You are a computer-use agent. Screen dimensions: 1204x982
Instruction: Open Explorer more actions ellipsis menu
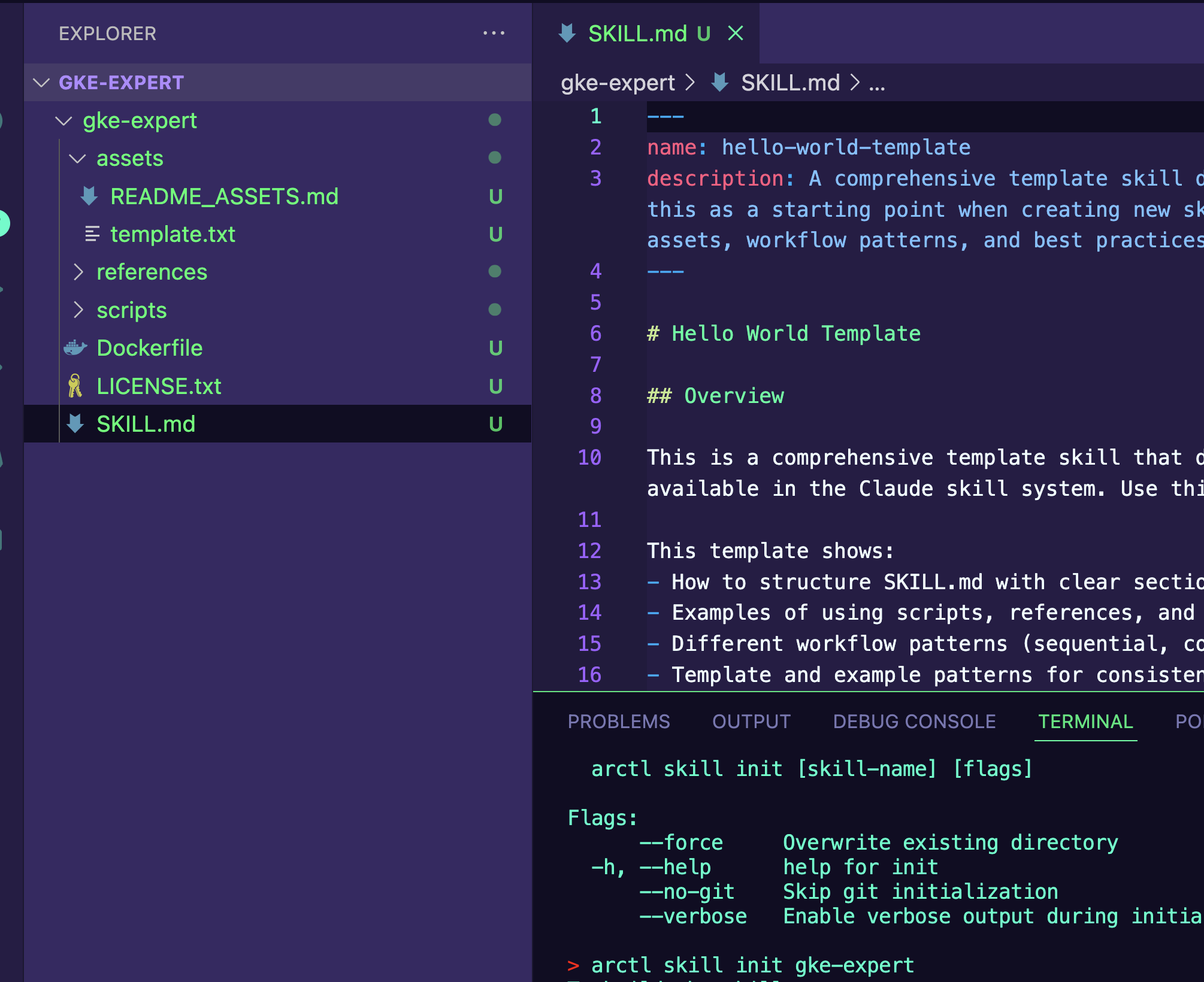pos(494,34)
